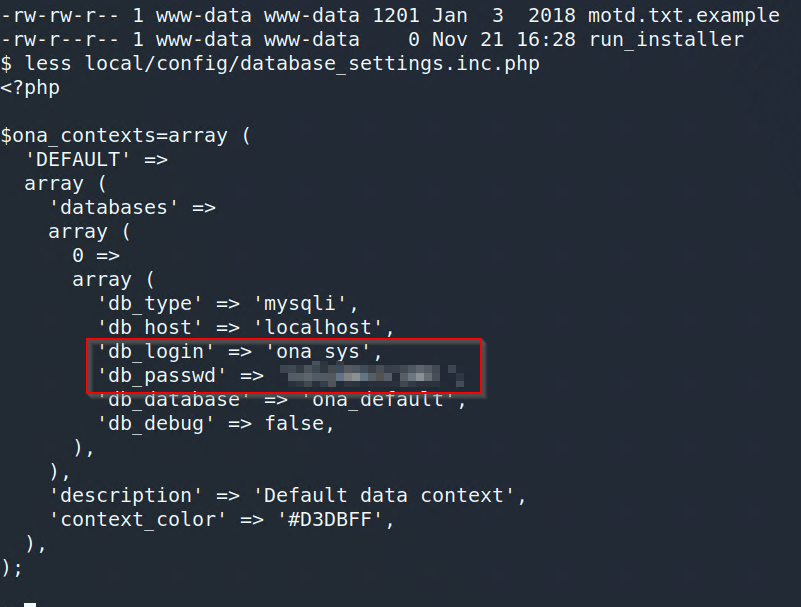Click the 'ona_sys' login value
The width and height of the screenshot is (801, 607).
pyautogui.click(x=318, y=352)
